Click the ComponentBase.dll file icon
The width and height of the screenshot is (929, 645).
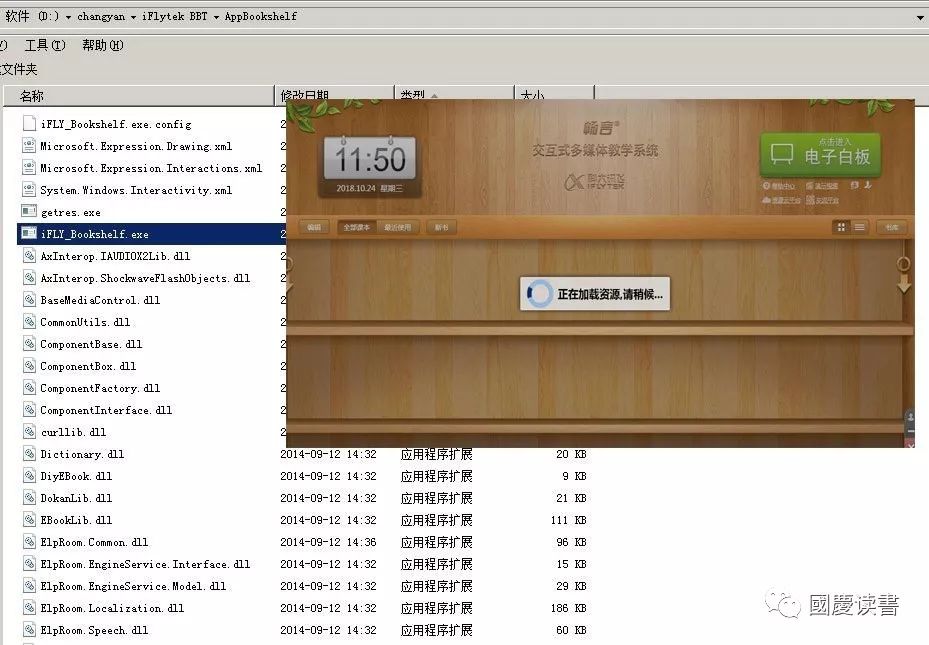29,343
